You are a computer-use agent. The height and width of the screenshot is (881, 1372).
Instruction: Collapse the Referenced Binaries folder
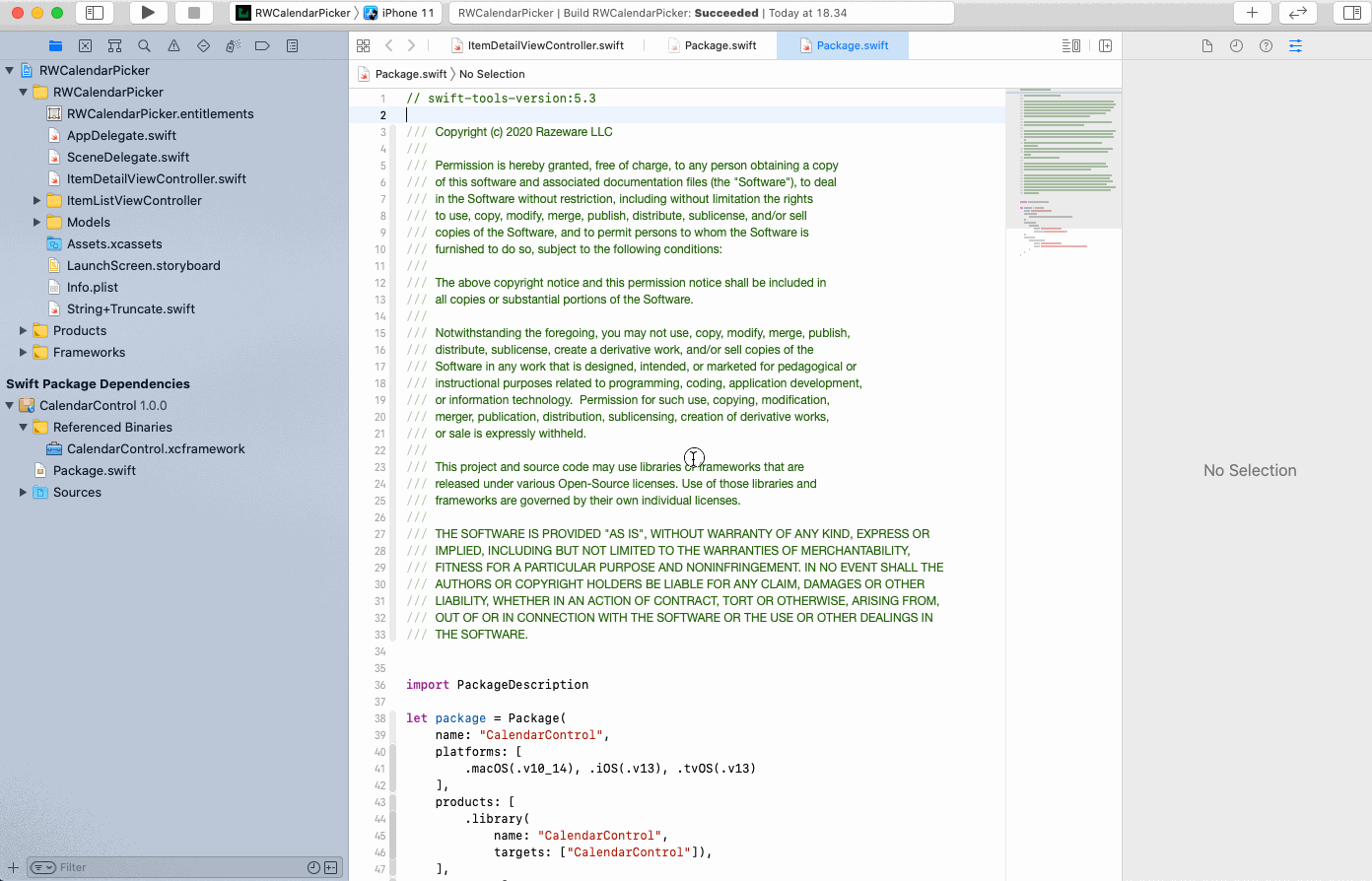(23, 427)
